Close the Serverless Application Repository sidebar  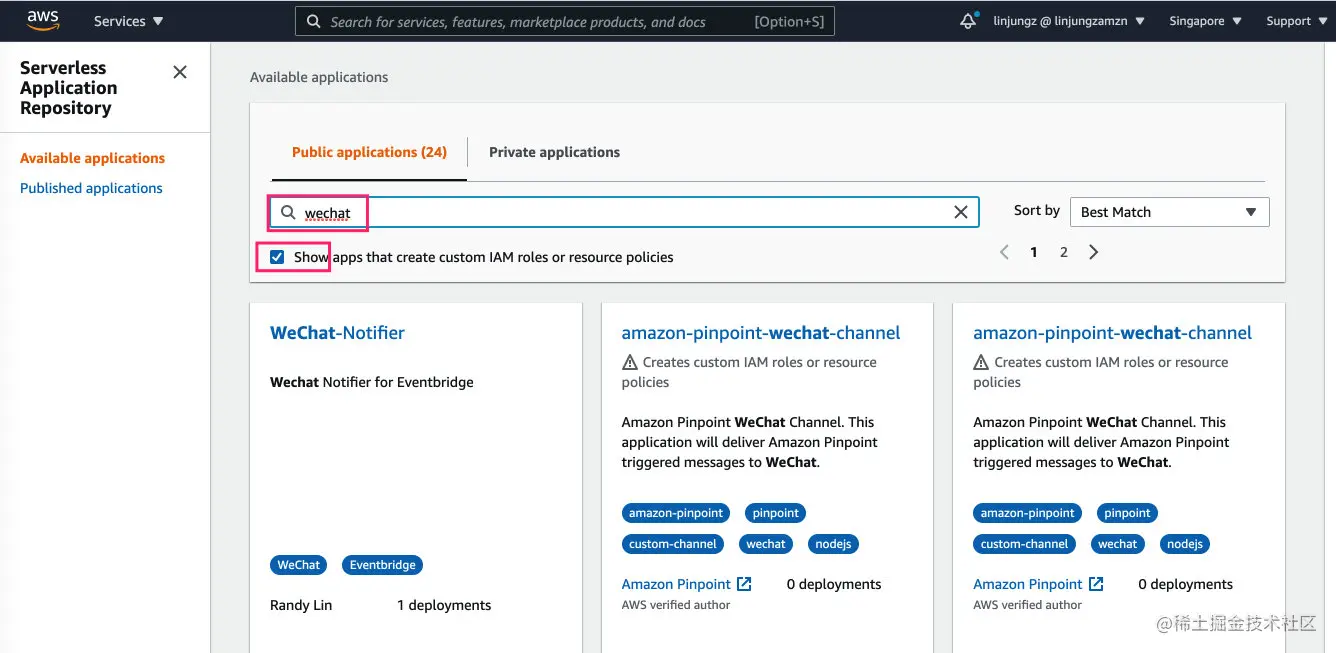(180, 72)
